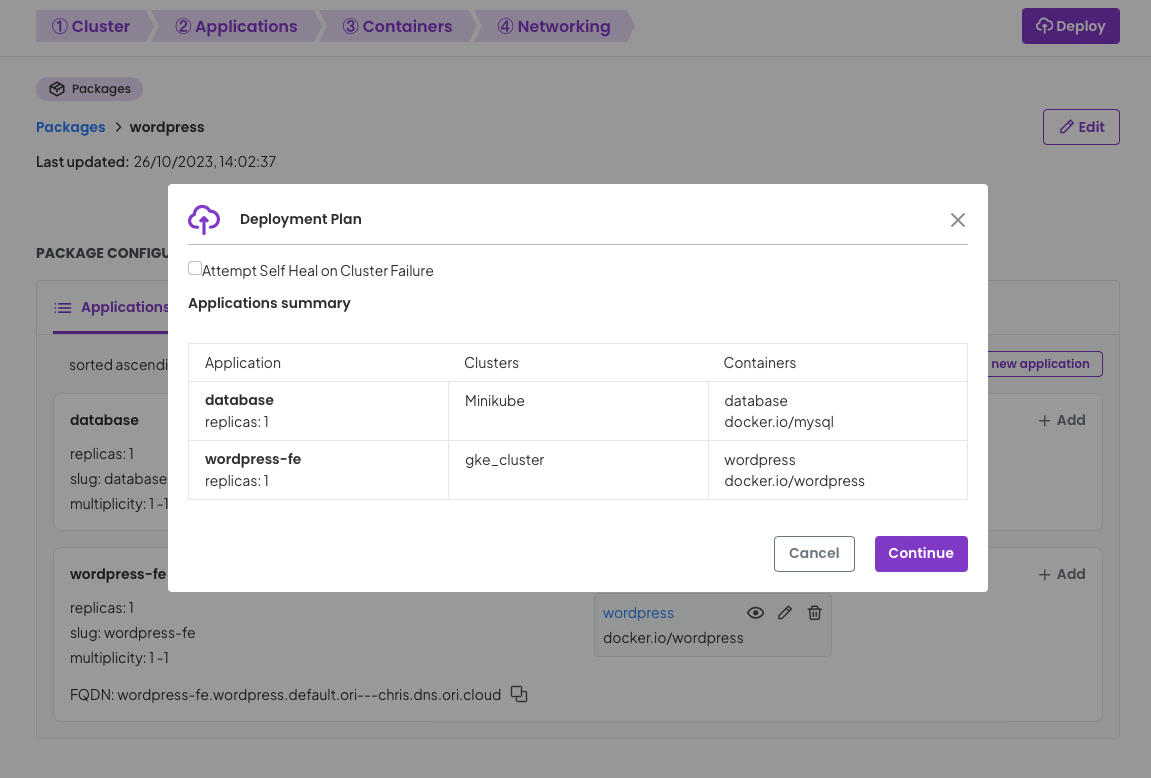Click docker.io/mysql in the summary table
Image resolution: width=1151 pixels, height=778 pixels.
pyautogui.click(x=779, y=422)
